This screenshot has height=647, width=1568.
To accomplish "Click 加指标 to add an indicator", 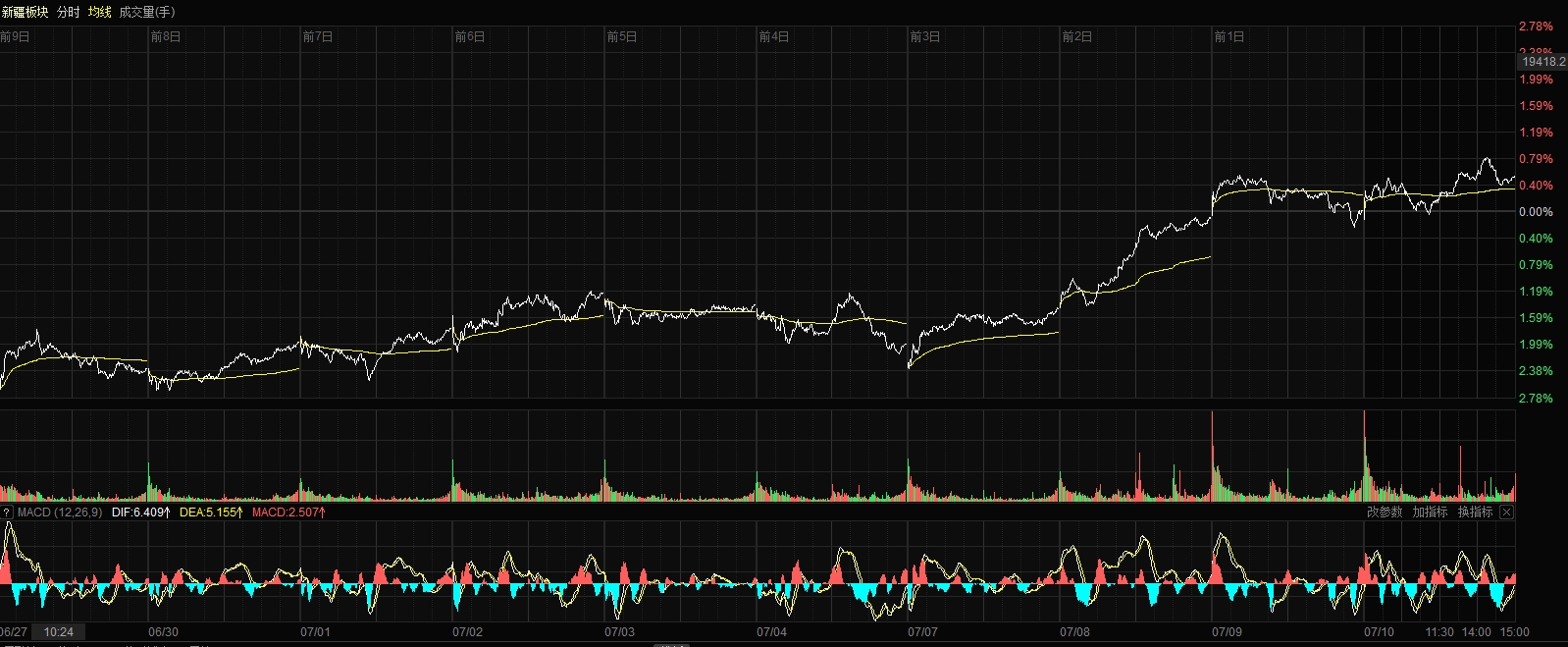I will 1430,512.
